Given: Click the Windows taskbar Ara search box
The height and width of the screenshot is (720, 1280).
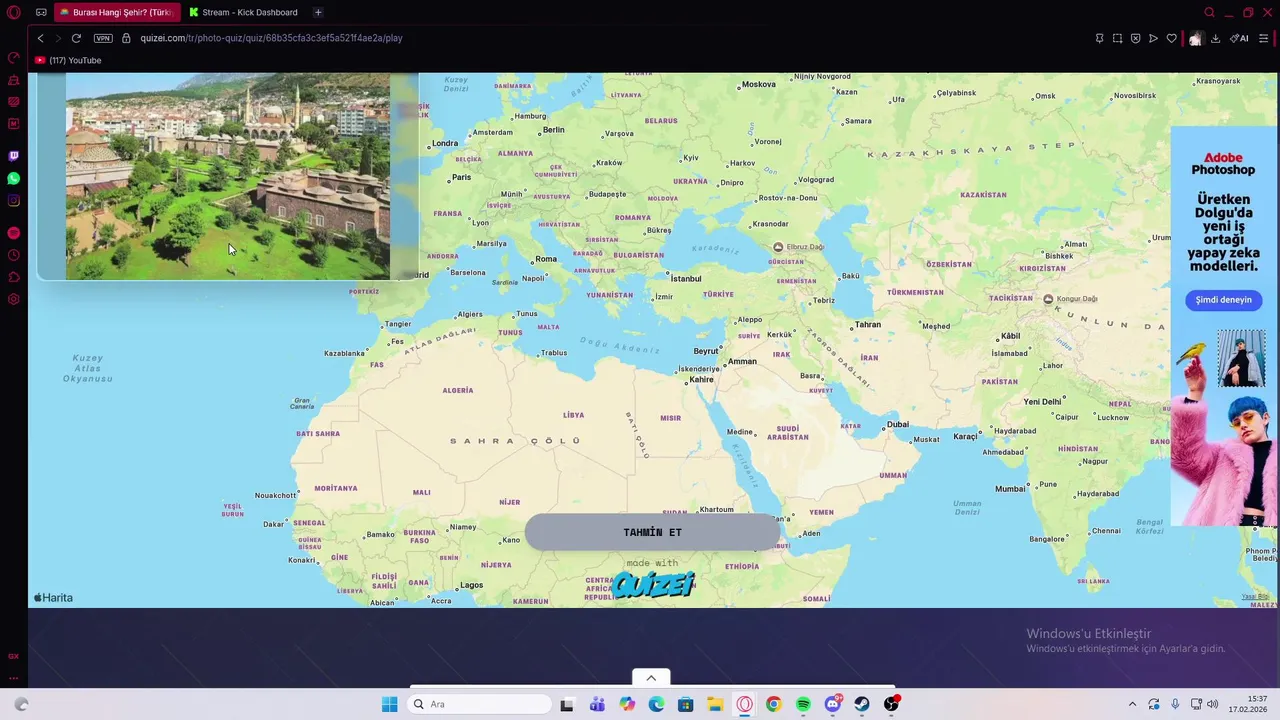Looking at the screenshot, I should pyautogui.click(x=480, y=704).
